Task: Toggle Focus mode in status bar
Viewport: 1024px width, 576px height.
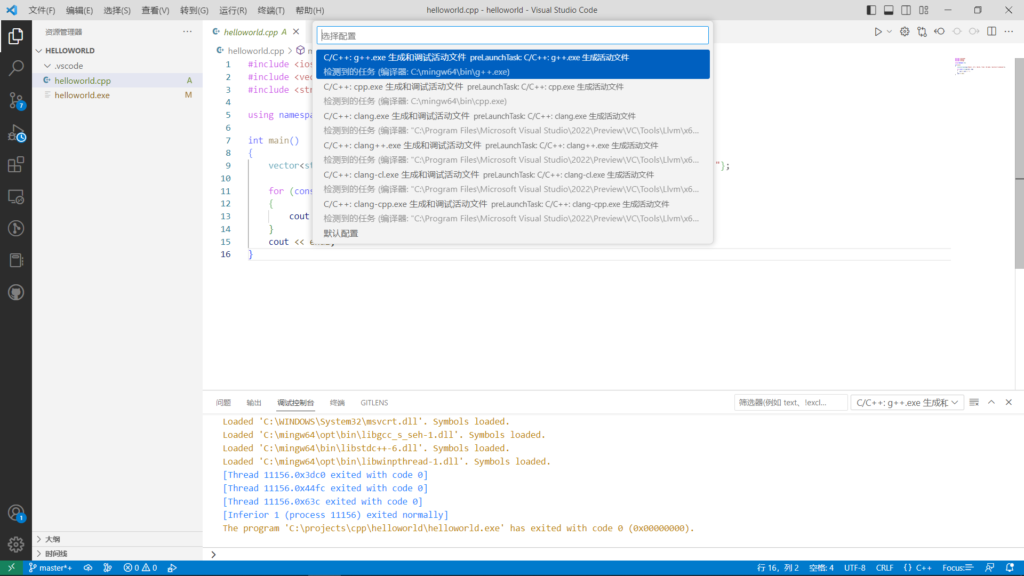Action: click(x=960, y=568)
